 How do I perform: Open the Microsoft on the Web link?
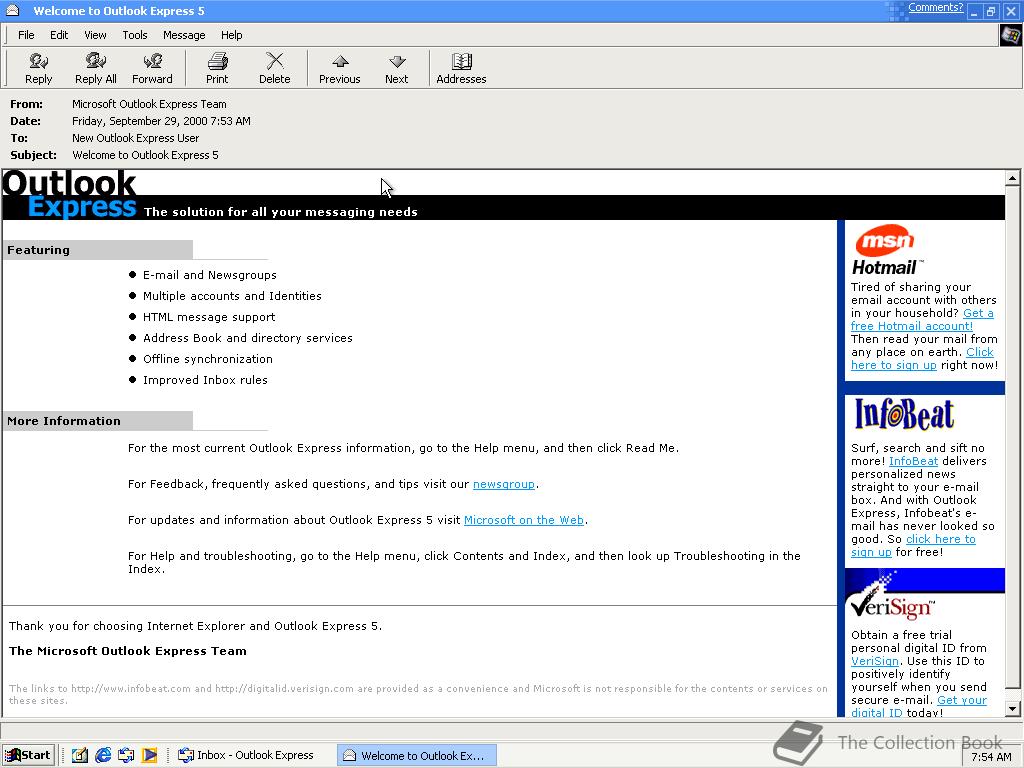tap(524, 520)
